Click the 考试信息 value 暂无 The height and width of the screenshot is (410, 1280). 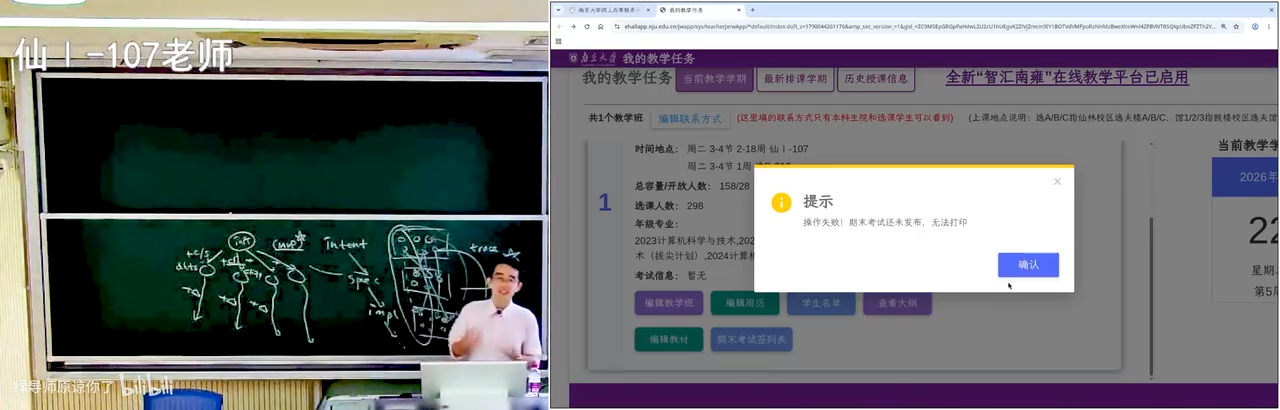(696, 275)
